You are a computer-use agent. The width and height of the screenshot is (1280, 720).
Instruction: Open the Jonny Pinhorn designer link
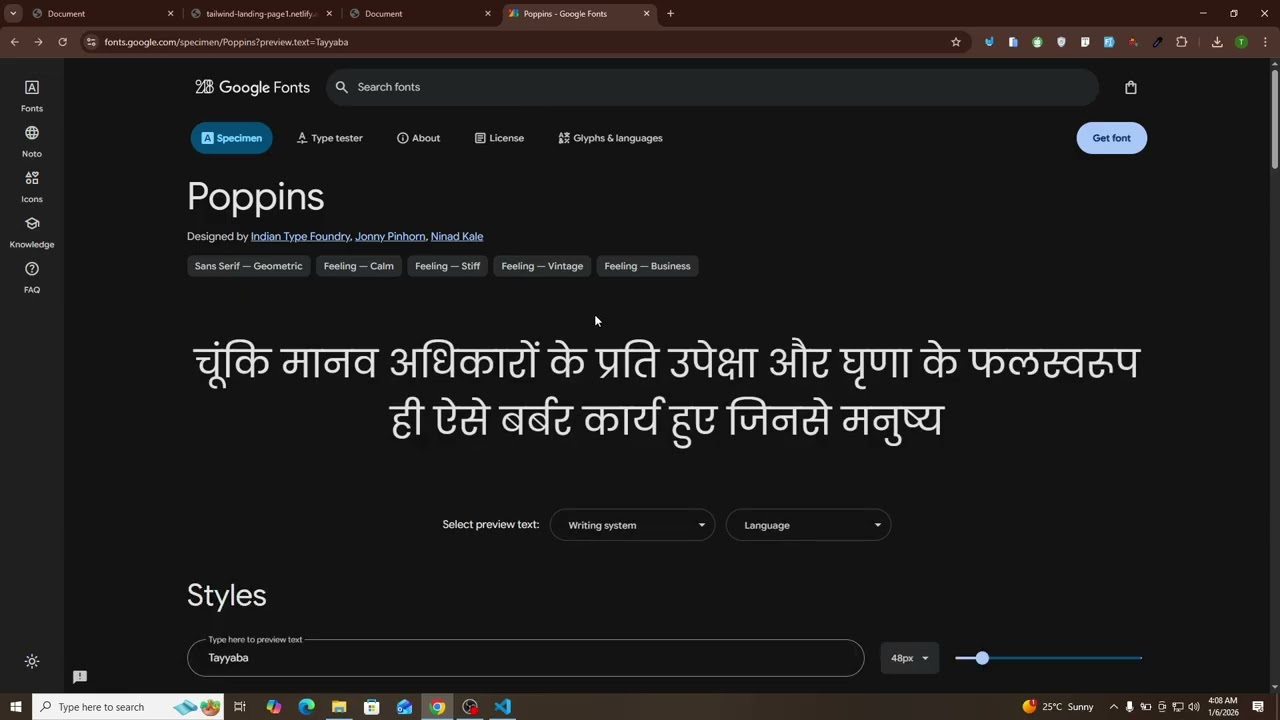(x=390, y=237)
